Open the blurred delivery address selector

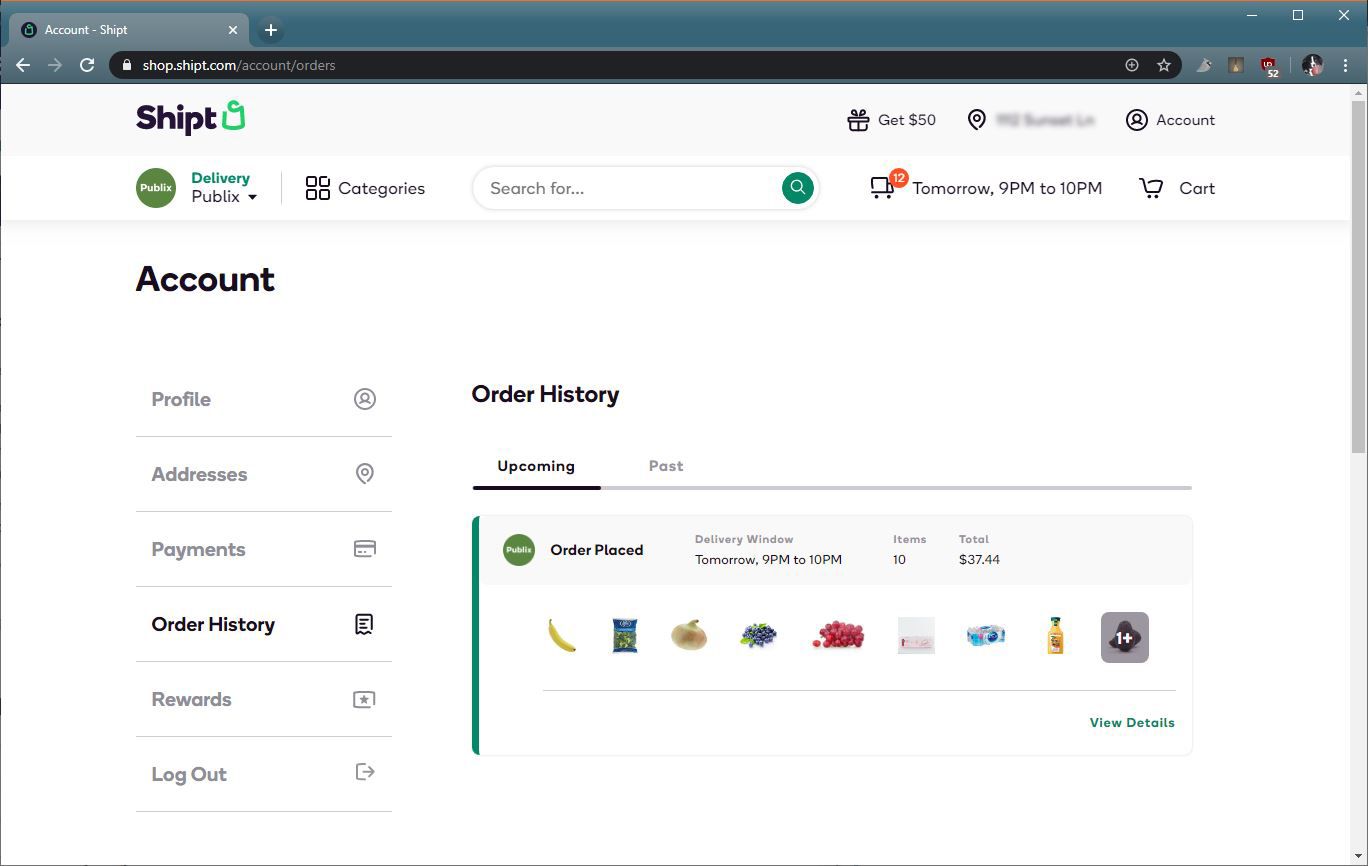(1045, 120)
